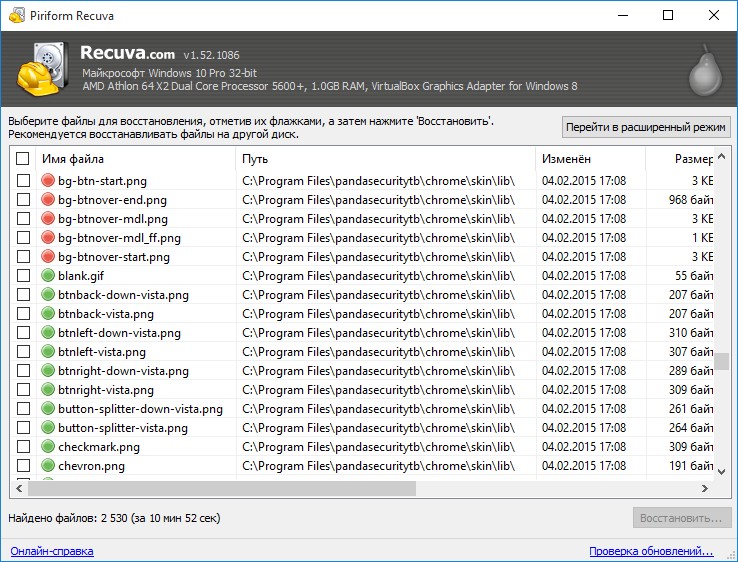Open the 'Онлайн-справка' link
Image resolution: width=738 pixels, height=562 pixels.
pos(52,551)
